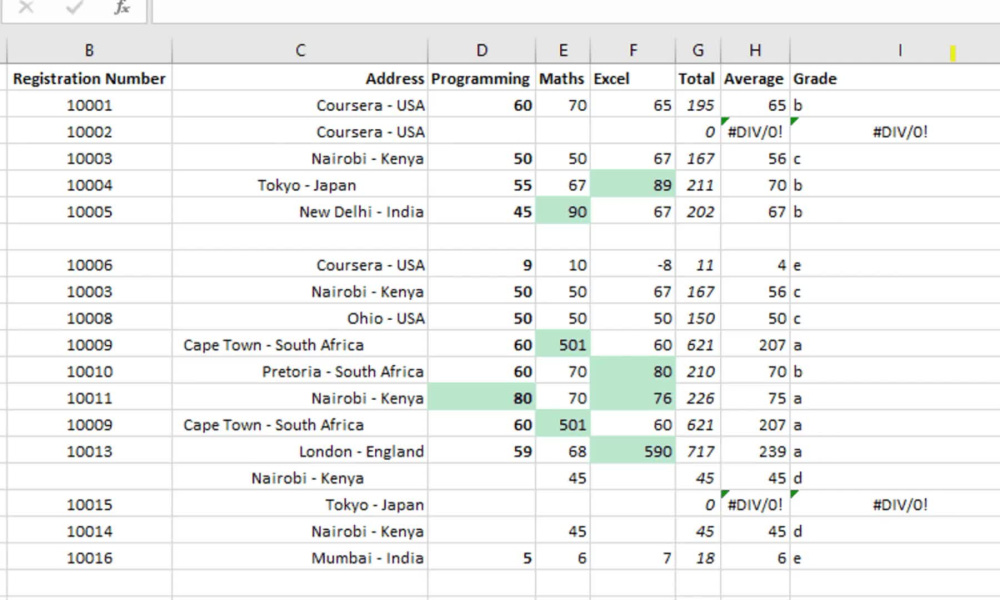Image resolution: width=1000 pixels, height=600 pixels.
Task: Click total 202 for 10005
Action: (698, 212)
